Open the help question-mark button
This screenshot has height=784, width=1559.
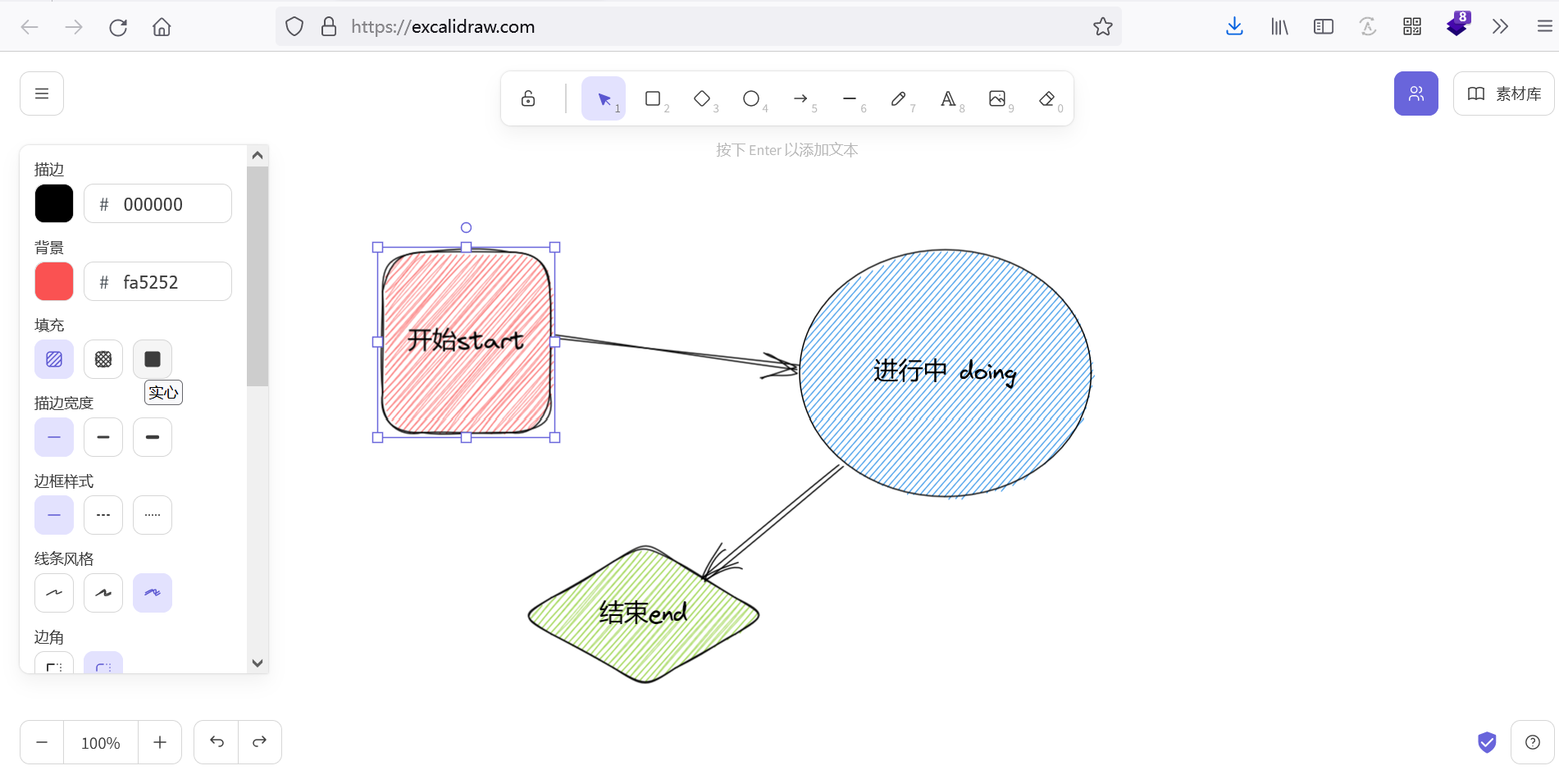(1533, 742)
